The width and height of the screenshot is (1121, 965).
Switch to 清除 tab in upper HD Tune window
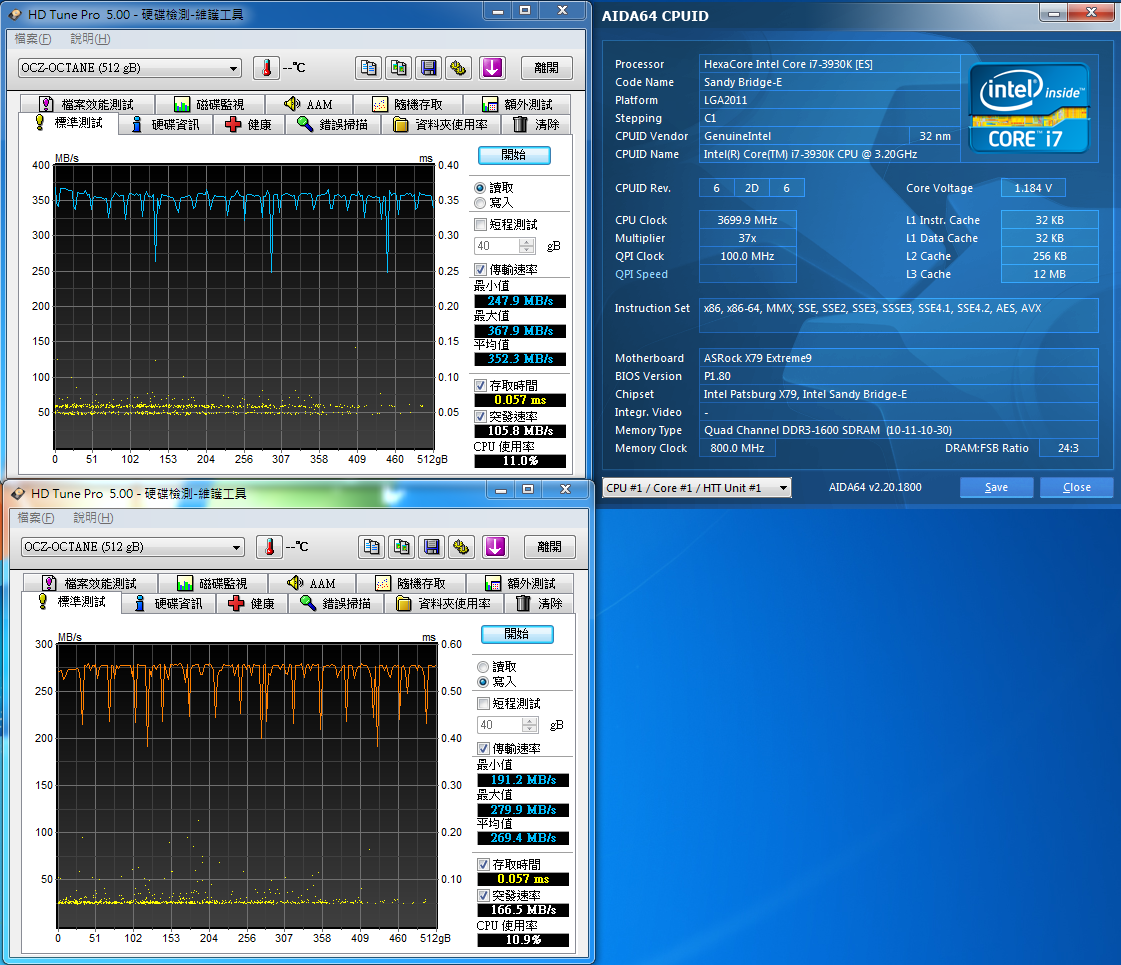[x=537, y=124]
